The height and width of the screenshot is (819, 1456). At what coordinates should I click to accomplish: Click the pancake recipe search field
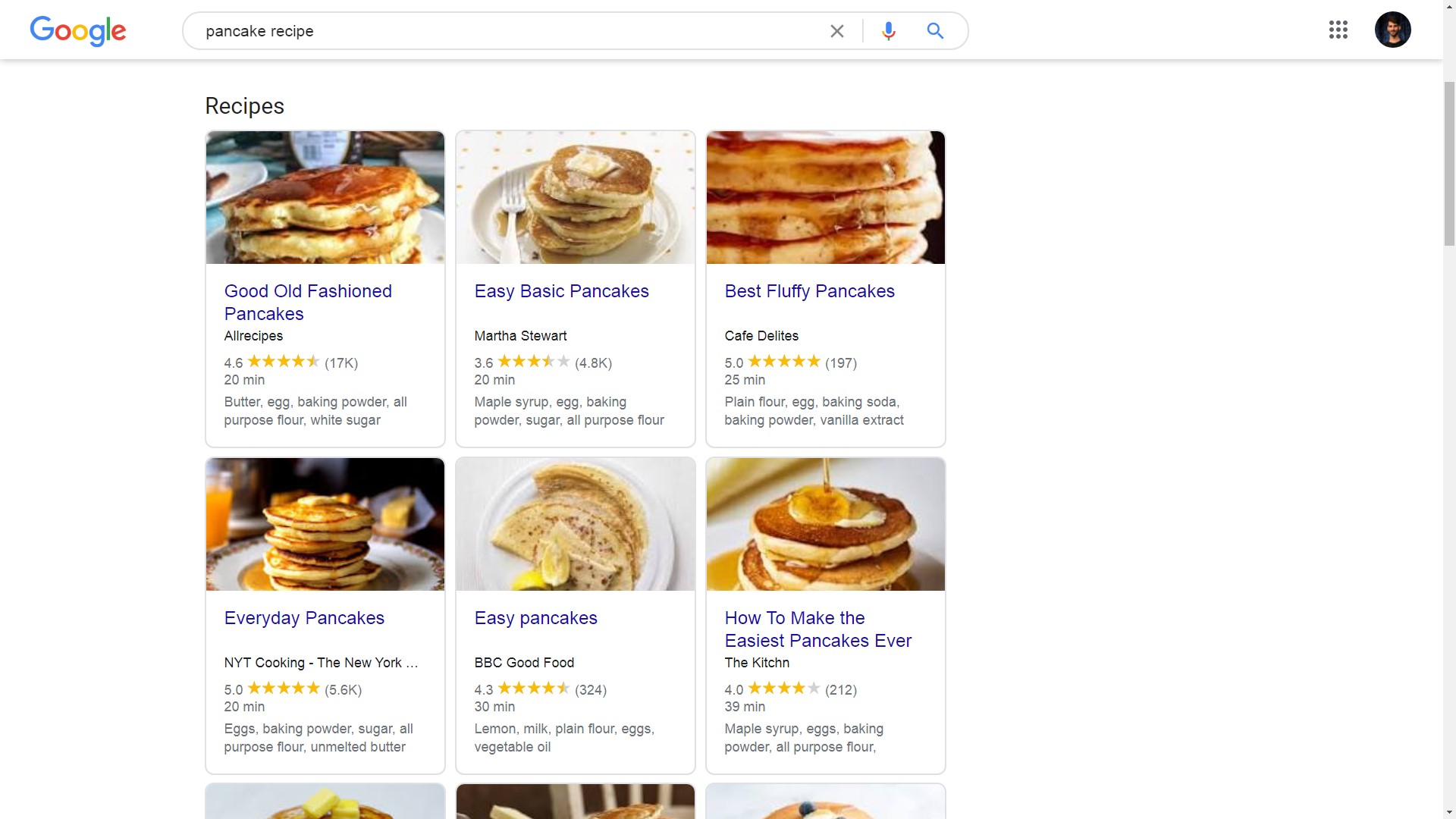[x=500, y=31]
